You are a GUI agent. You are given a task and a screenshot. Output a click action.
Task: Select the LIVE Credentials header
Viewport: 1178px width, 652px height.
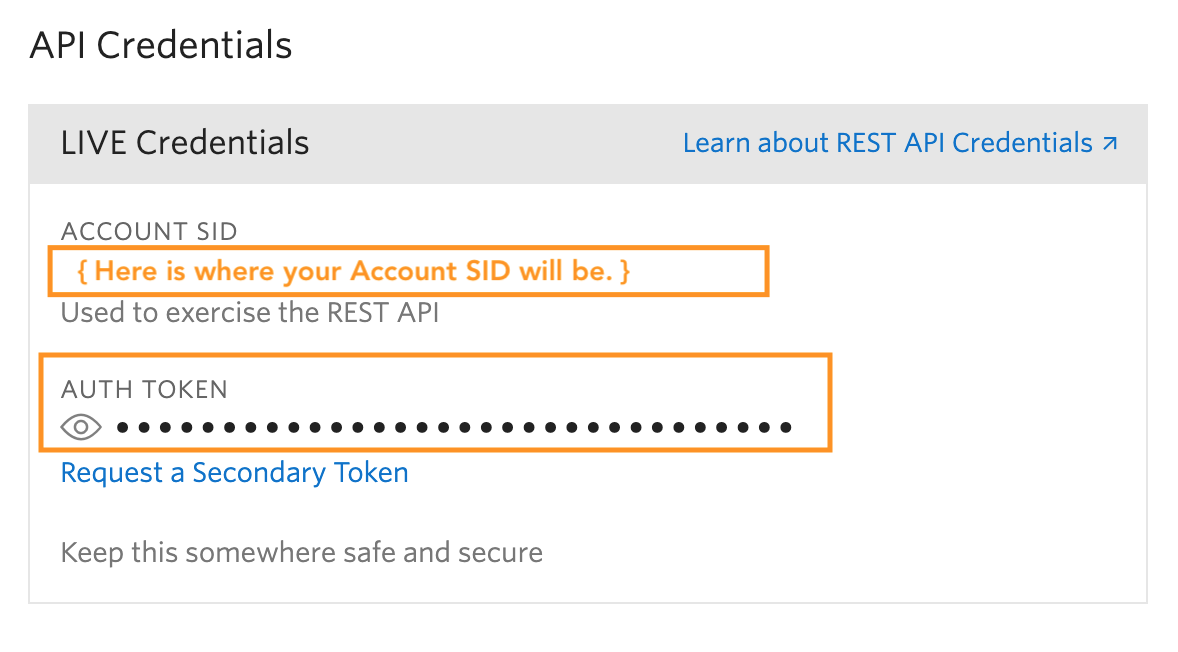(185, 143)
